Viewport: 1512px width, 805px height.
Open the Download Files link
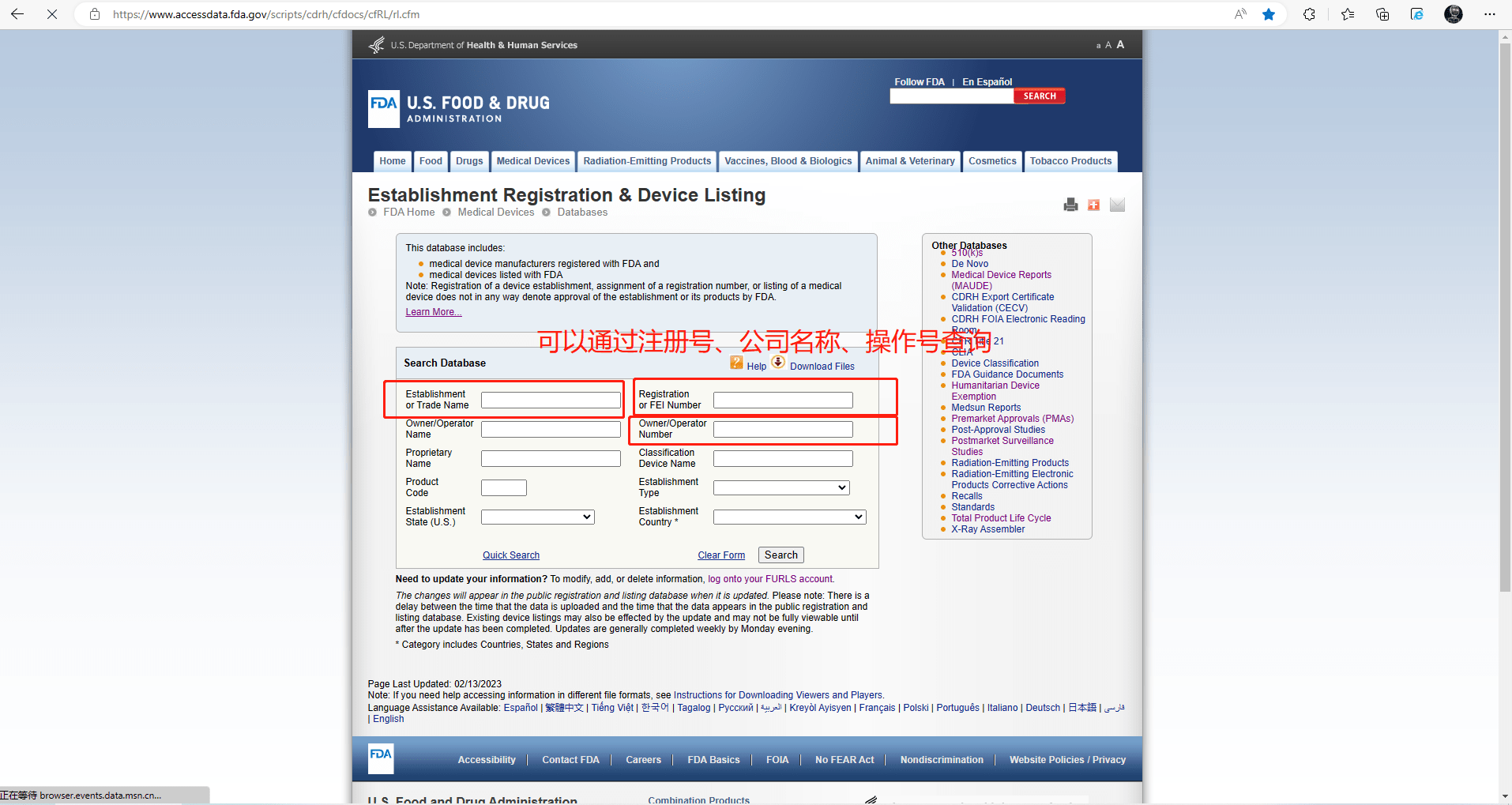point(822,367)
